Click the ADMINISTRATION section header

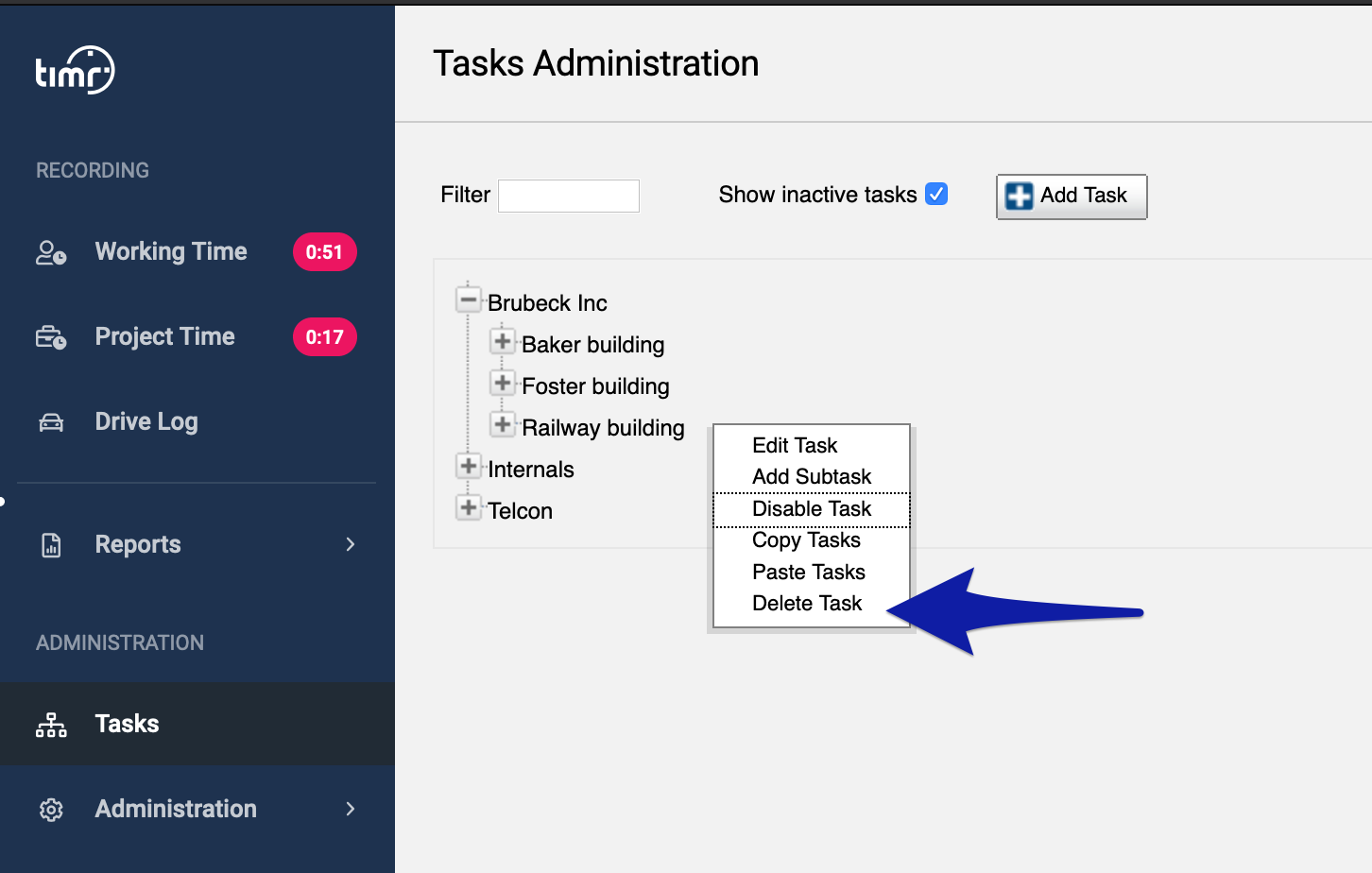tap(120, 642)
